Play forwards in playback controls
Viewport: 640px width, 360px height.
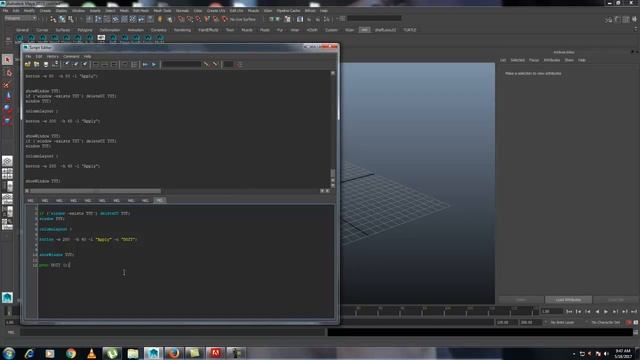606,311
